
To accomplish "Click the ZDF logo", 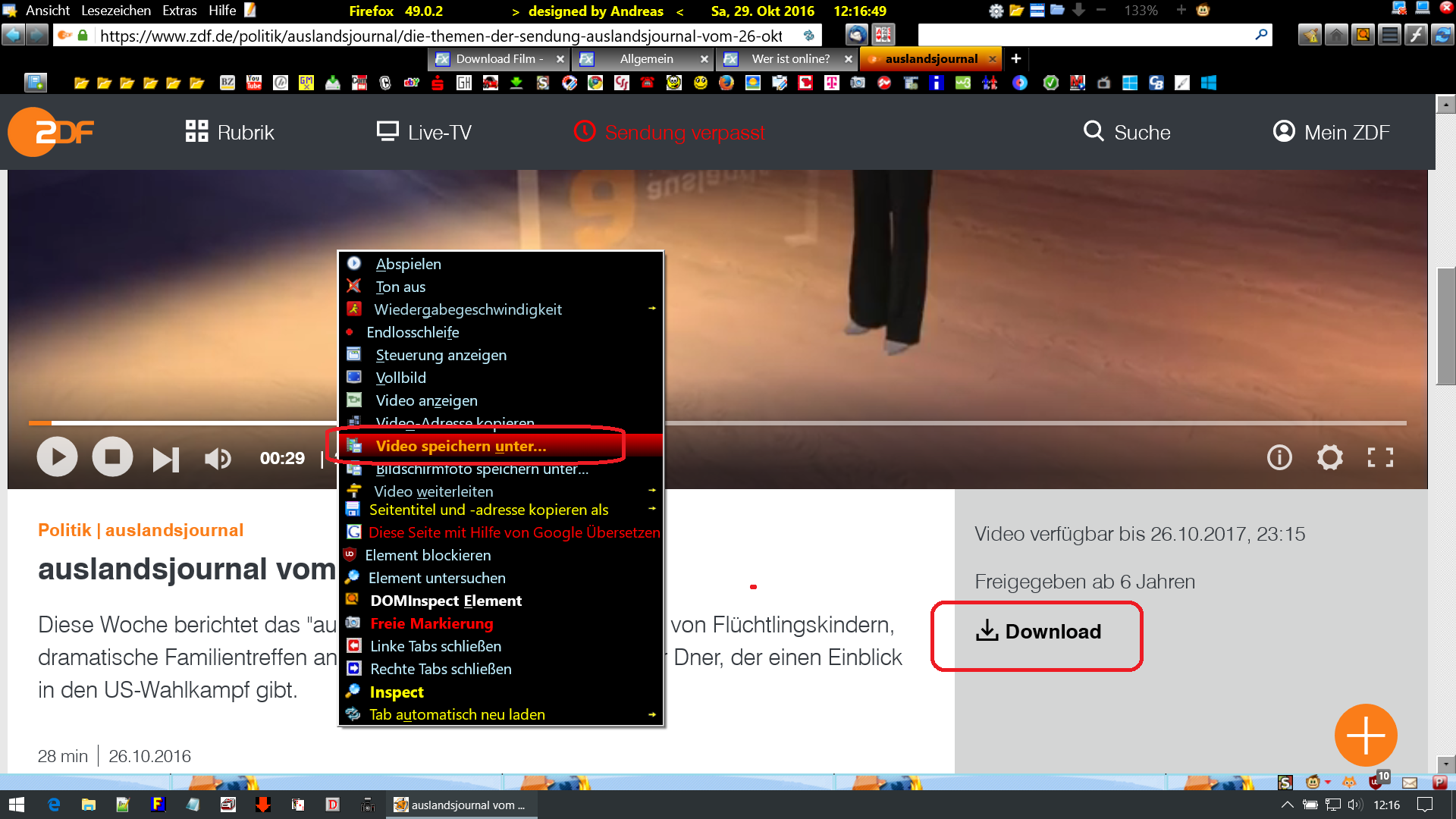I will [52, 132].
